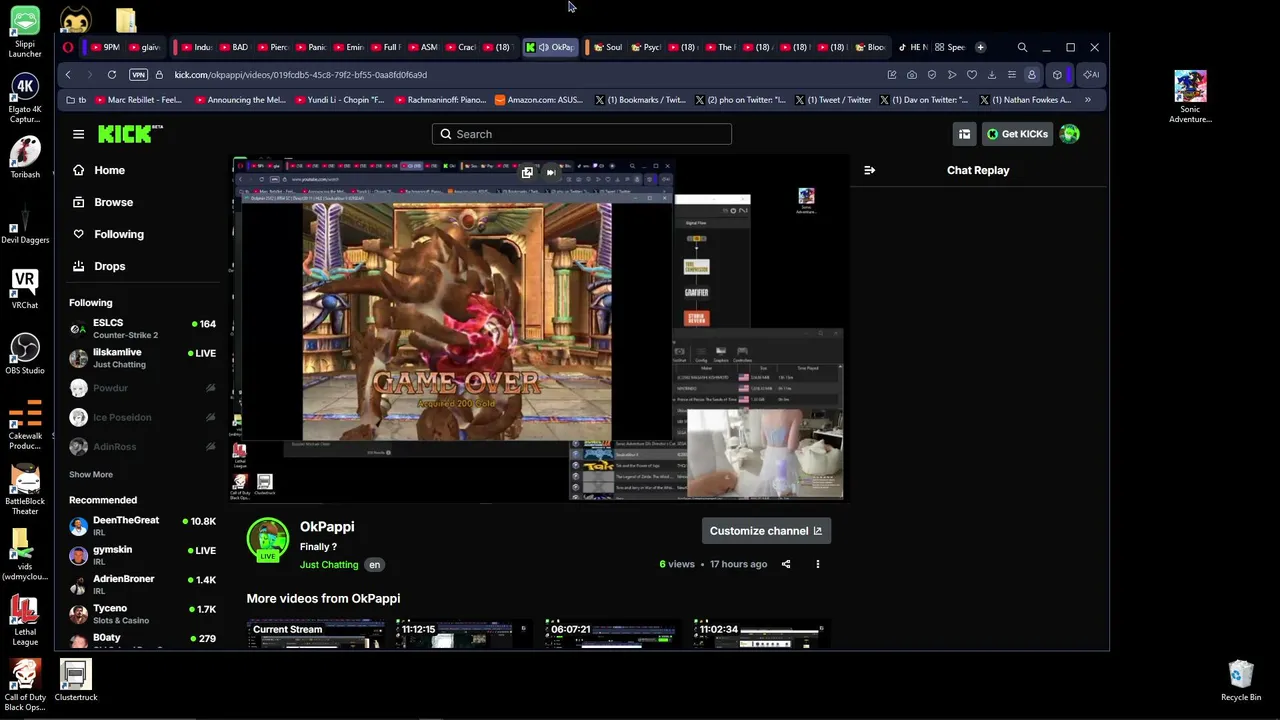Open the 06:07:21 video thumbnail

pos(613,634)
